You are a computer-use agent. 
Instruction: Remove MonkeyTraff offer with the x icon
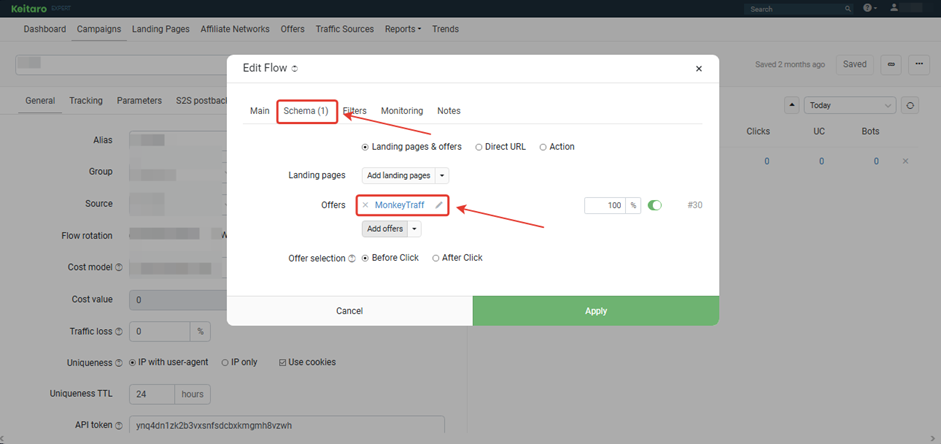[x=365, y=205]
